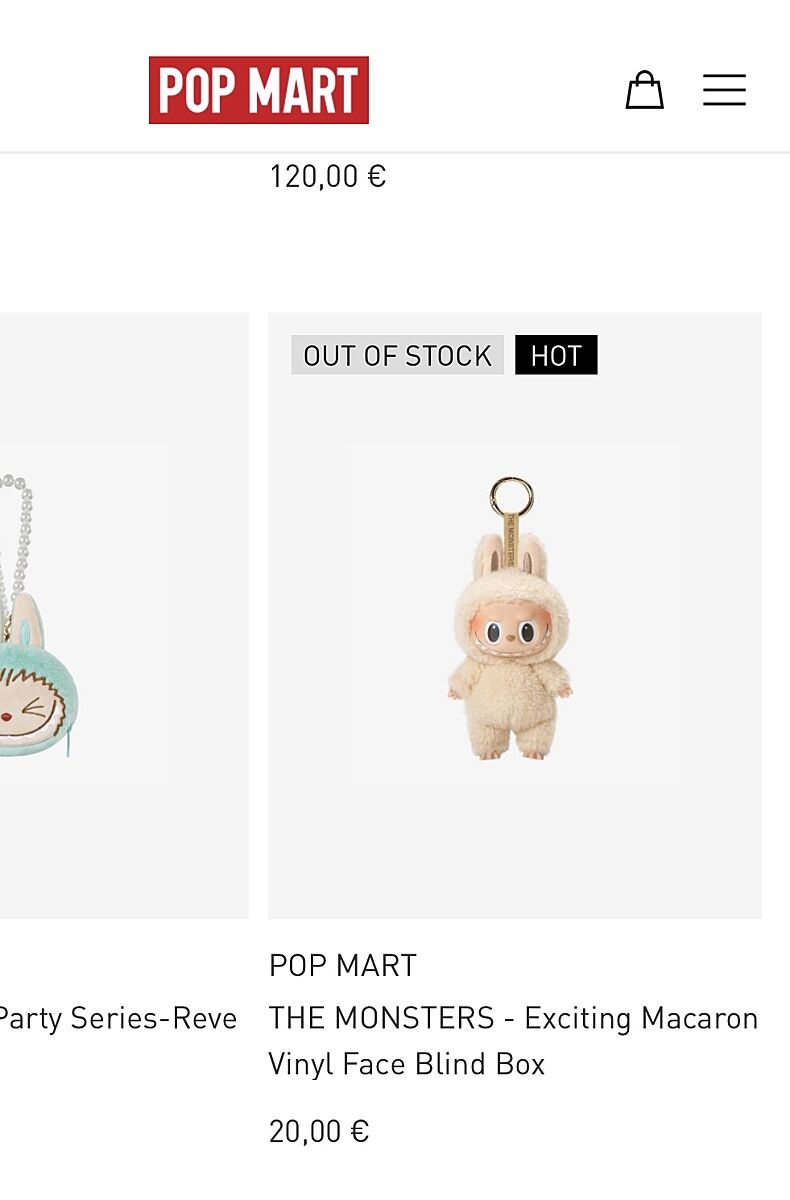Screen dimensions: 790x1200
Task: Open the turquoise plush pouch product image
Action: click(x=124, y=615)
